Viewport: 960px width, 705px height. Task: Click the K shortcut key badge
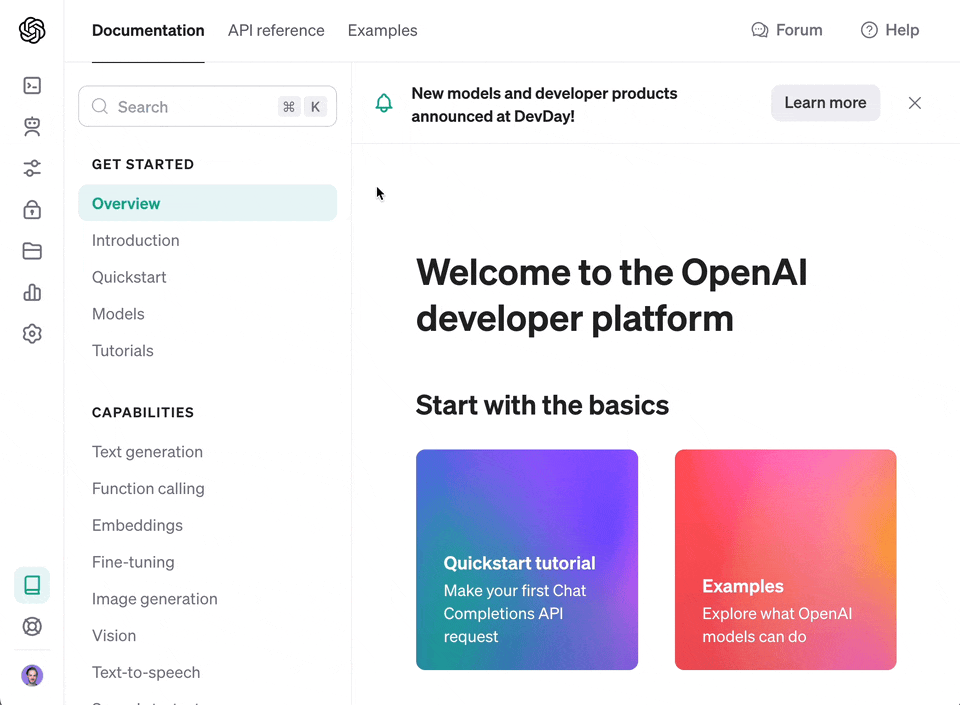tap(315, 106)
